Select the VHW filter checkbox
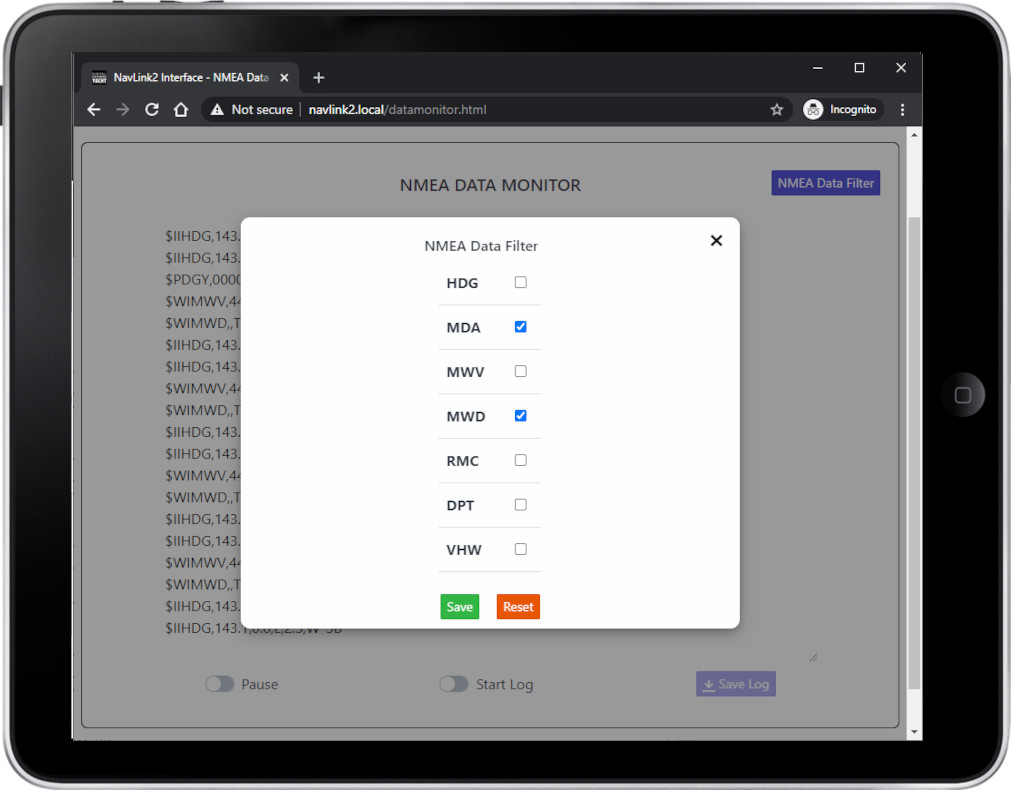 (x=520, y=549)
